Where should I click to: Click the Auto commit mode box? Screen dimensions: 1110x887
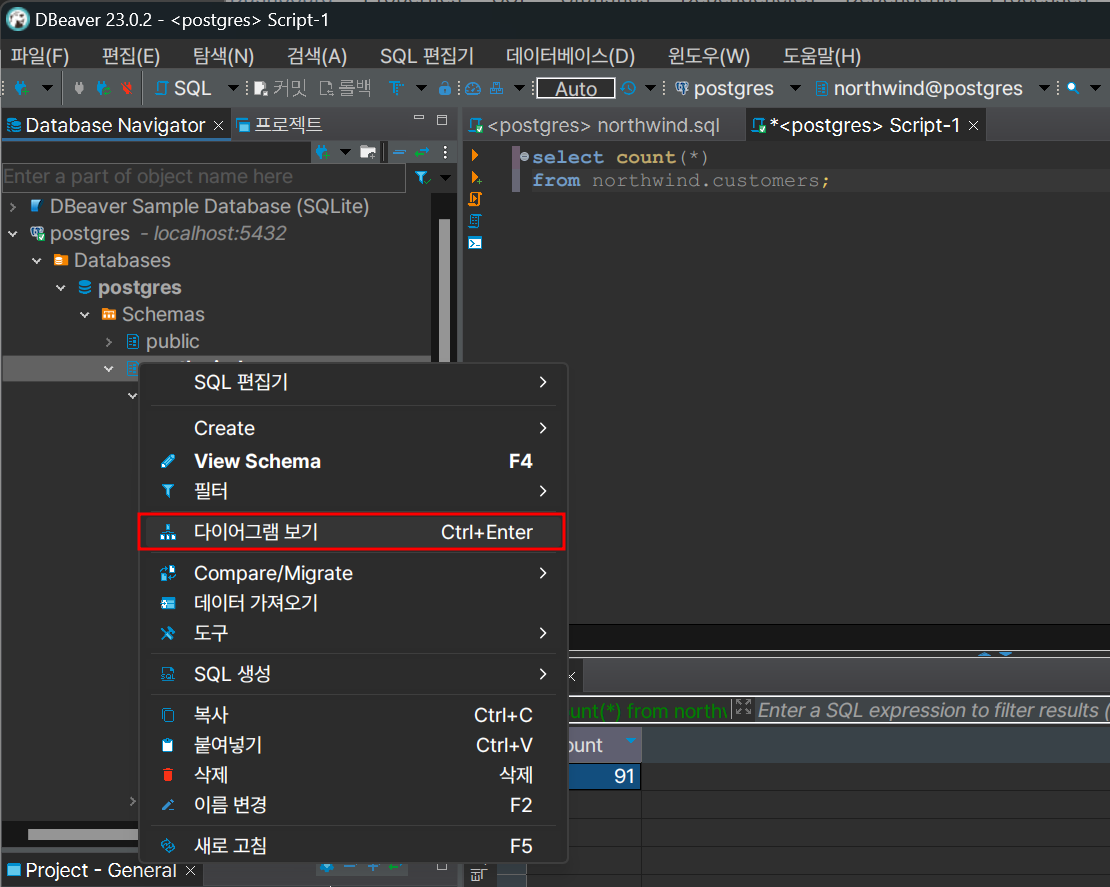pos(576,88)
